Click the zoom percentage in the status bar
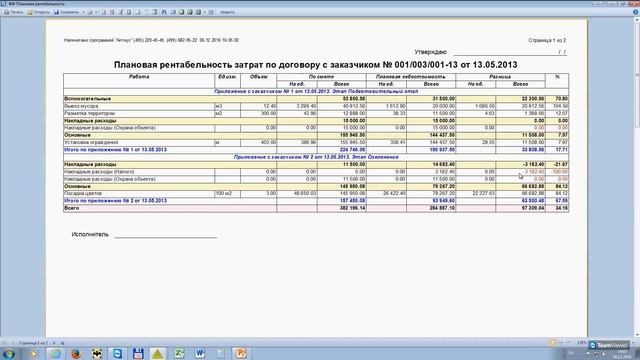 (582, 343)
